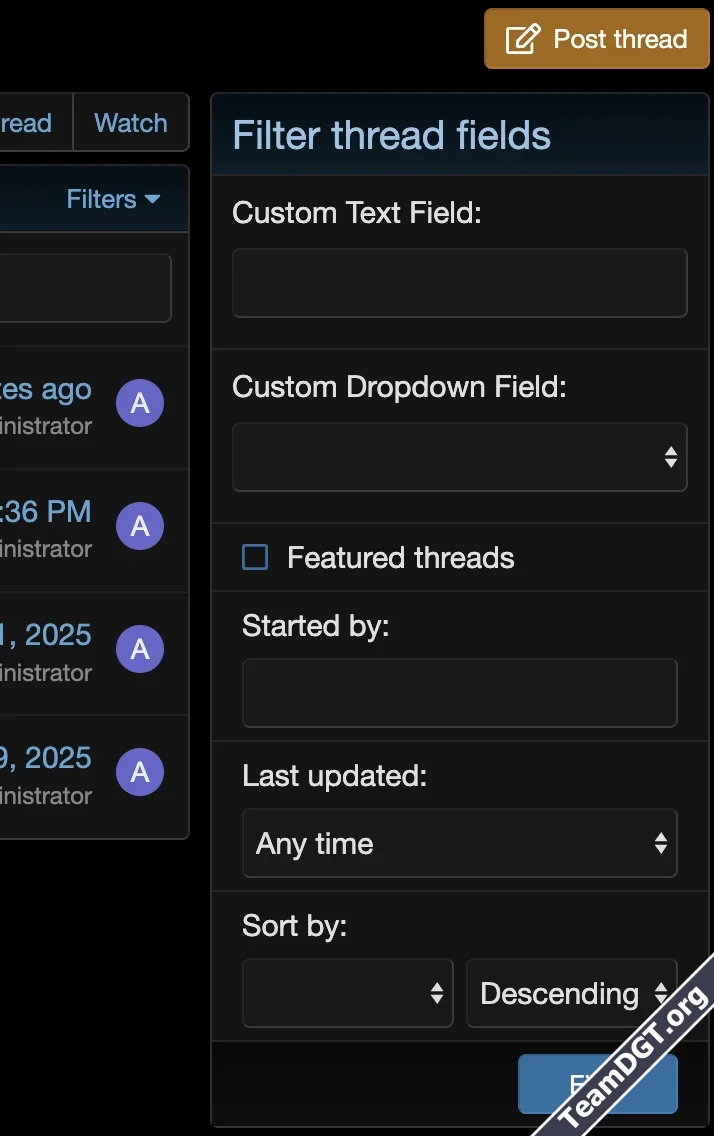
Task: Click the Filters chevron icon
Action: [x=152, y=199]
